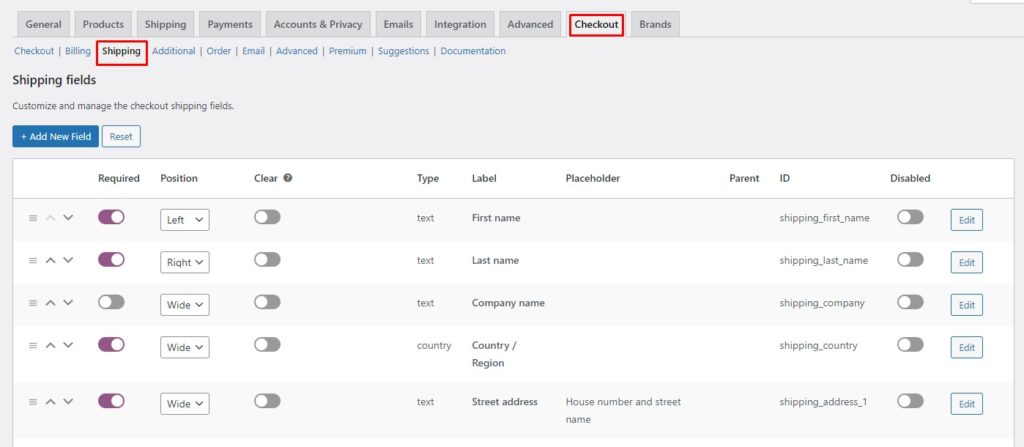Toggle Required switch for Company name
Viewport: 1024px width, 447px height.
(x=111, y=302)
